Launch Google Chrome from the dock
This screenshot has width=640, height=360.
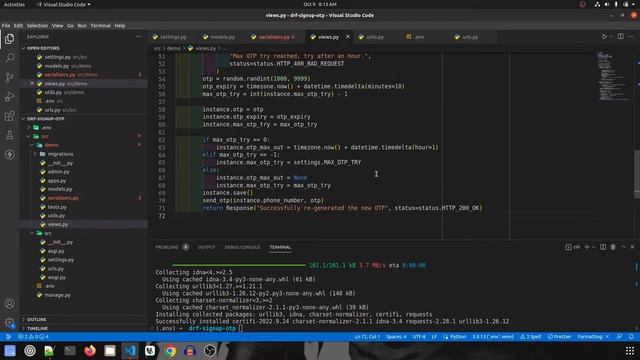[170, 351]
